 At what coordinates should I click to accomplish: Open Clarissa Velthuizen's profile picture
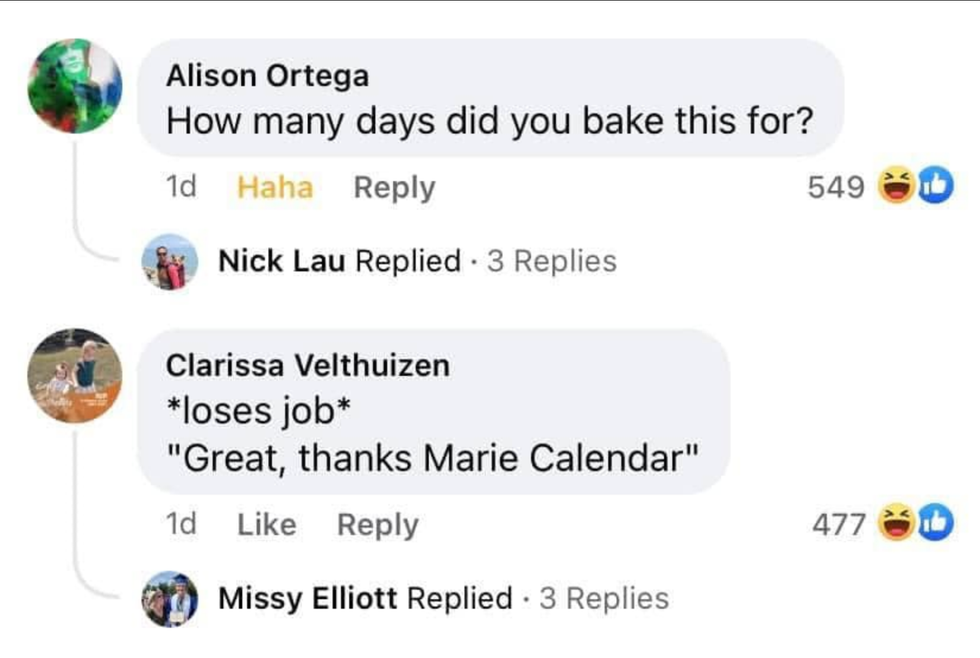(x=75, y=376)
